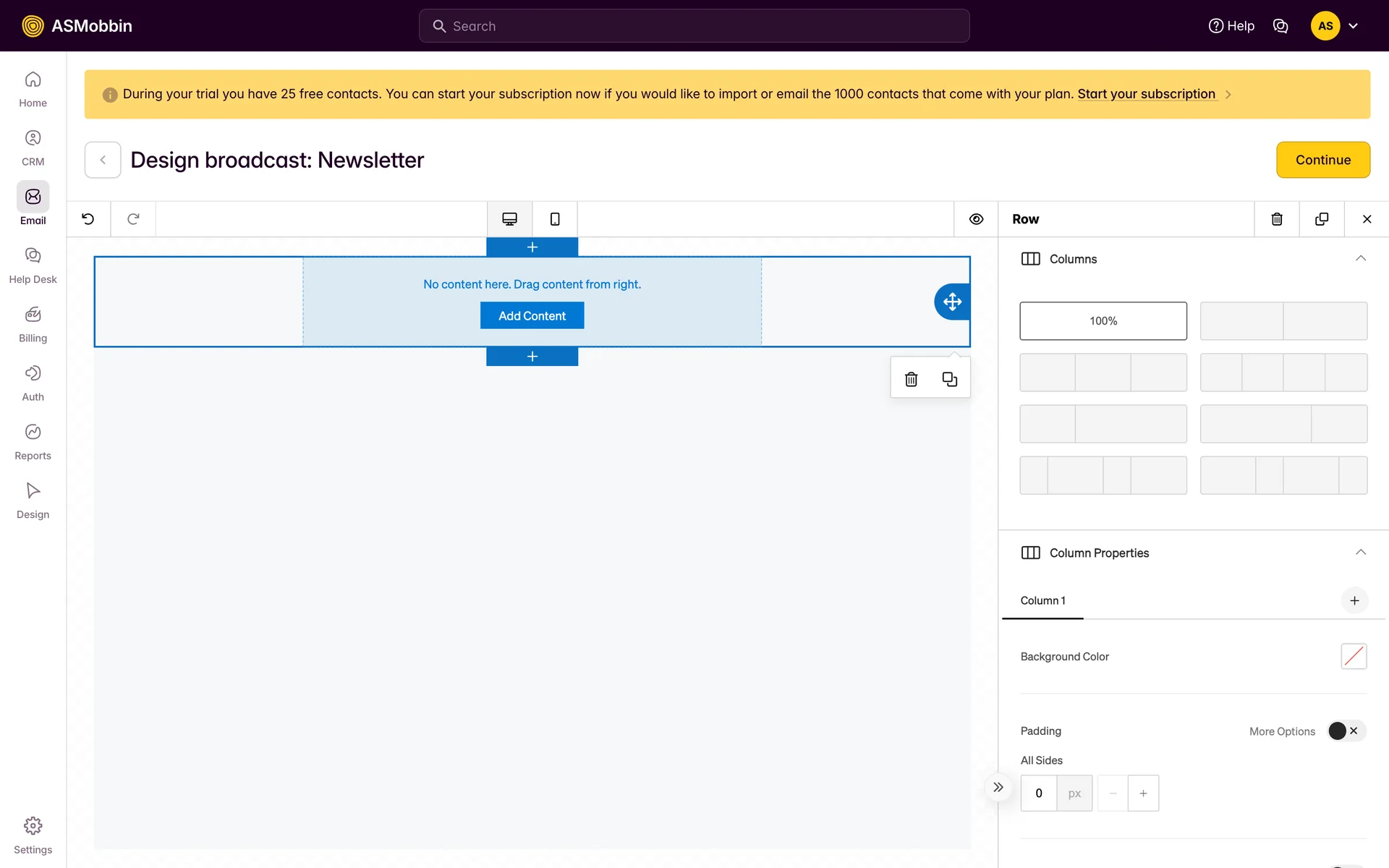Duplicate row from floating canvas toolbar
This screenshot has height=868, width=1389.
(x=949, y=379)
